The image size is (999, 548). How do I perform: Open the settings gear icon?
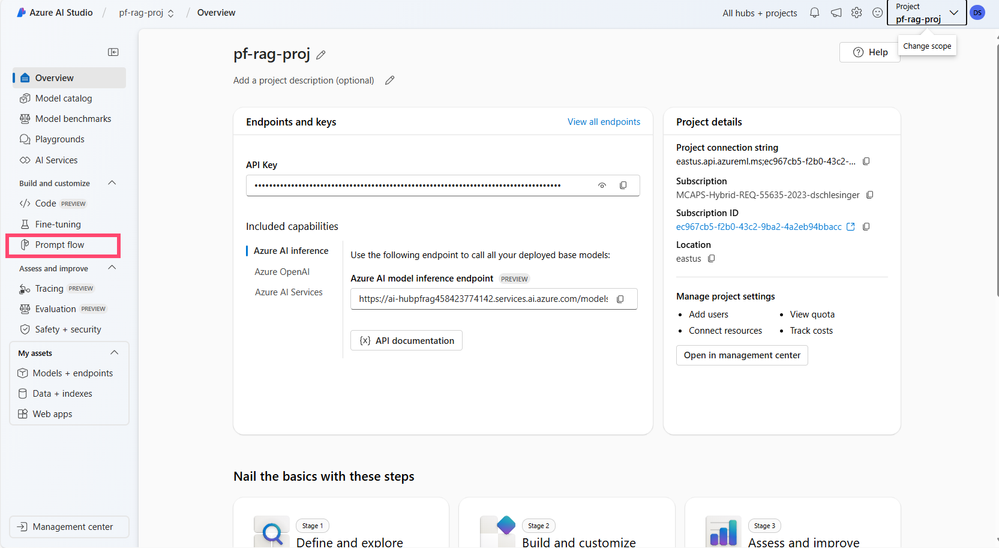[x=857, y=13]
